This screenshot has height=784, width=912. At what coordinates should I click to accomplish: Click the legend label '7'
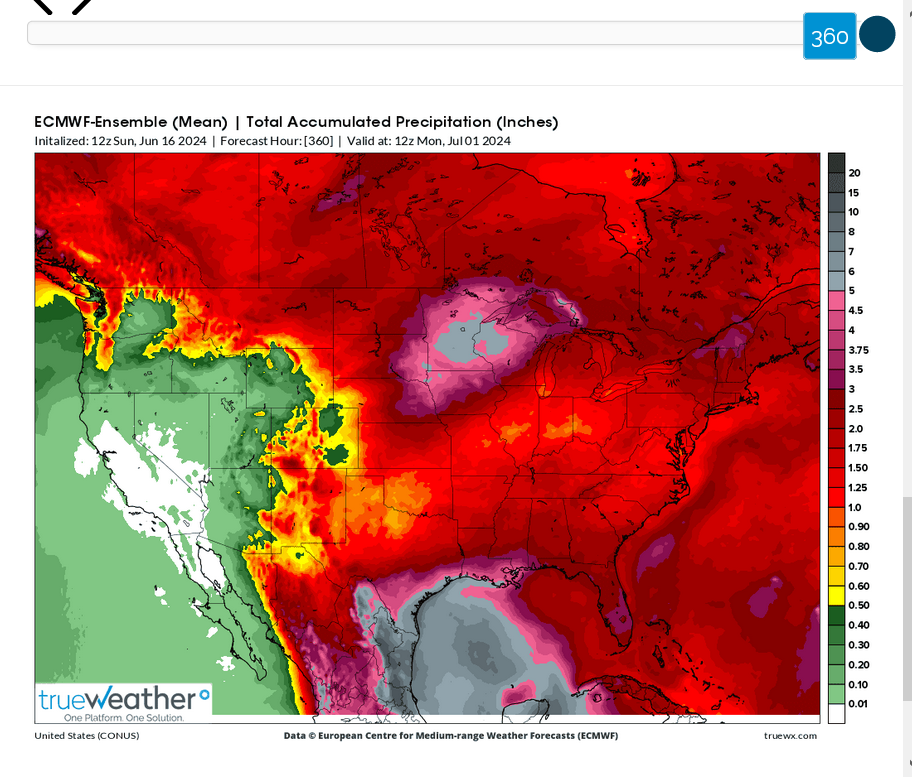852,251
